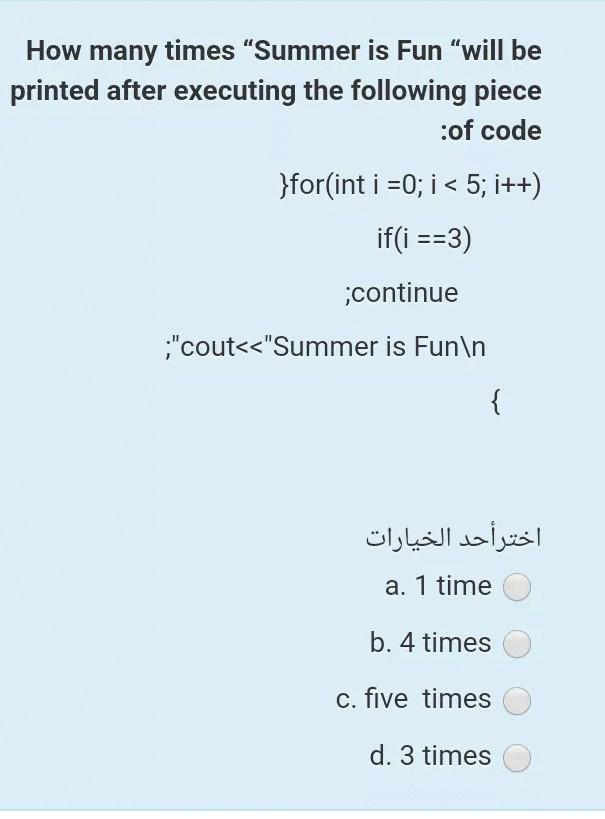Click the top of the question card
This screenshot has width=605, height=819.
click(300, 15)
